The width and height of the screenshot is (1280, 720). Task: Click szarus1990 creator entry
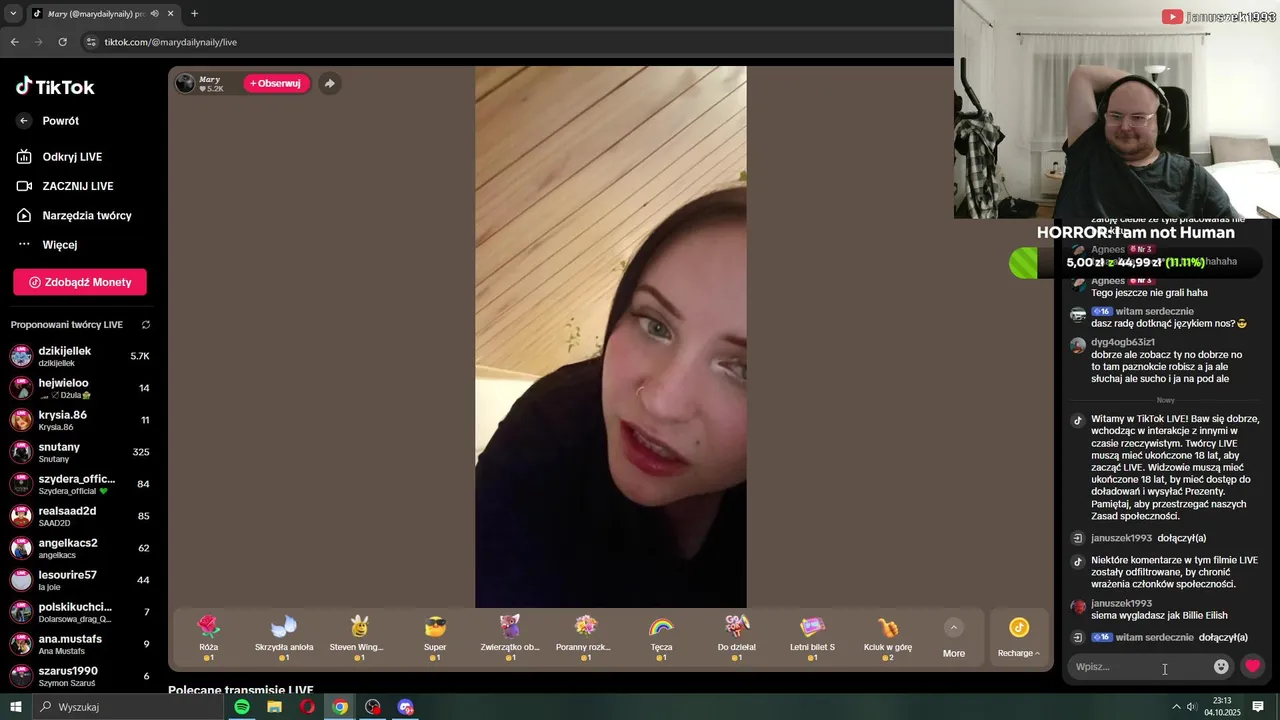coord(80,676)
